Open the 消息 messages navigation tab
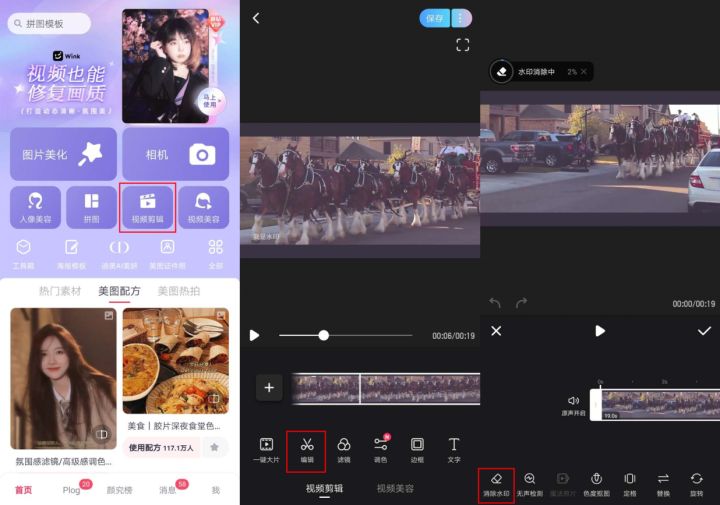720x505 pixels. click(170, 489)
